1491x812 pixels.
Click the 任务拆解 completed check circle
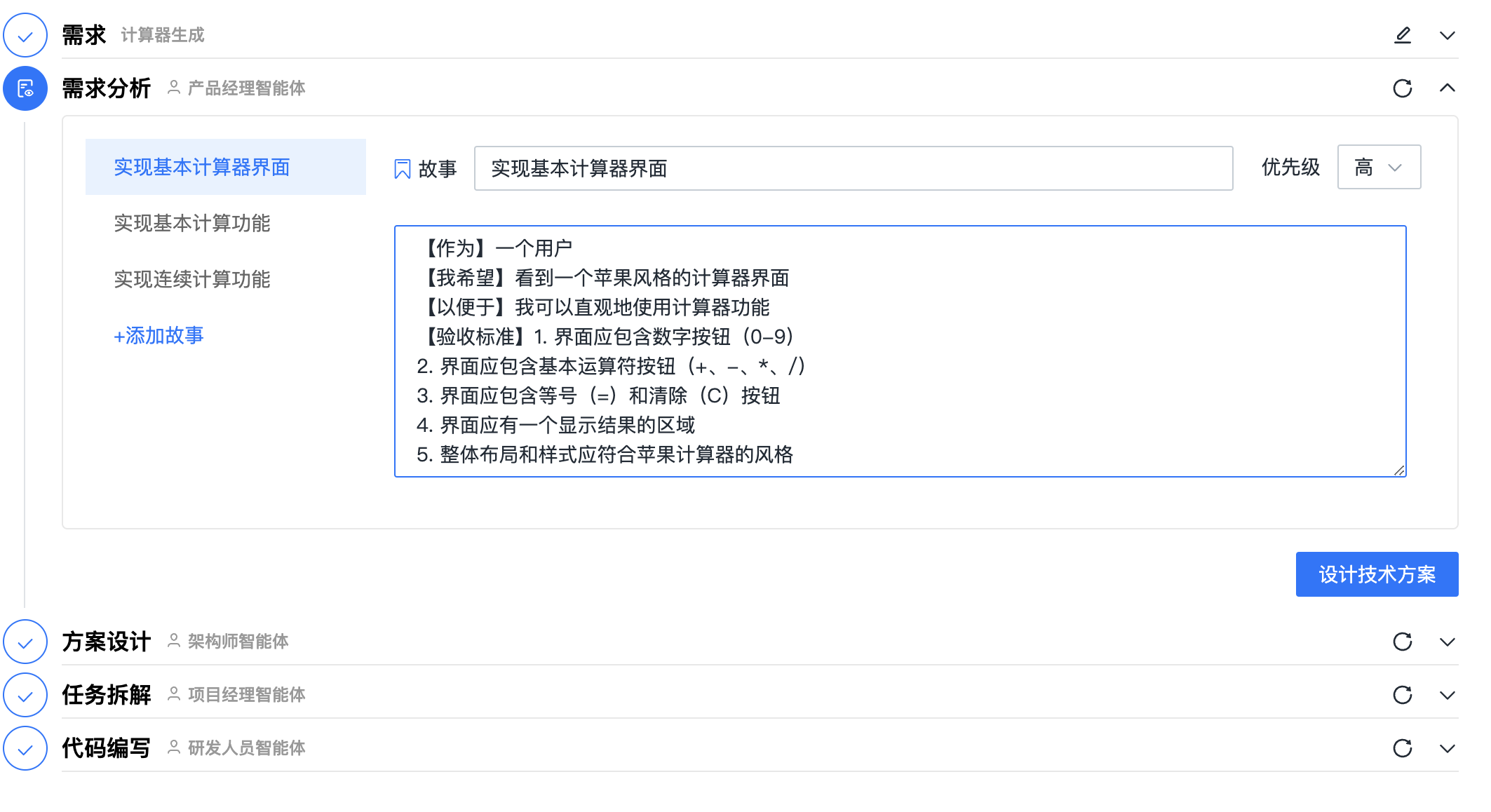[25, 695]
